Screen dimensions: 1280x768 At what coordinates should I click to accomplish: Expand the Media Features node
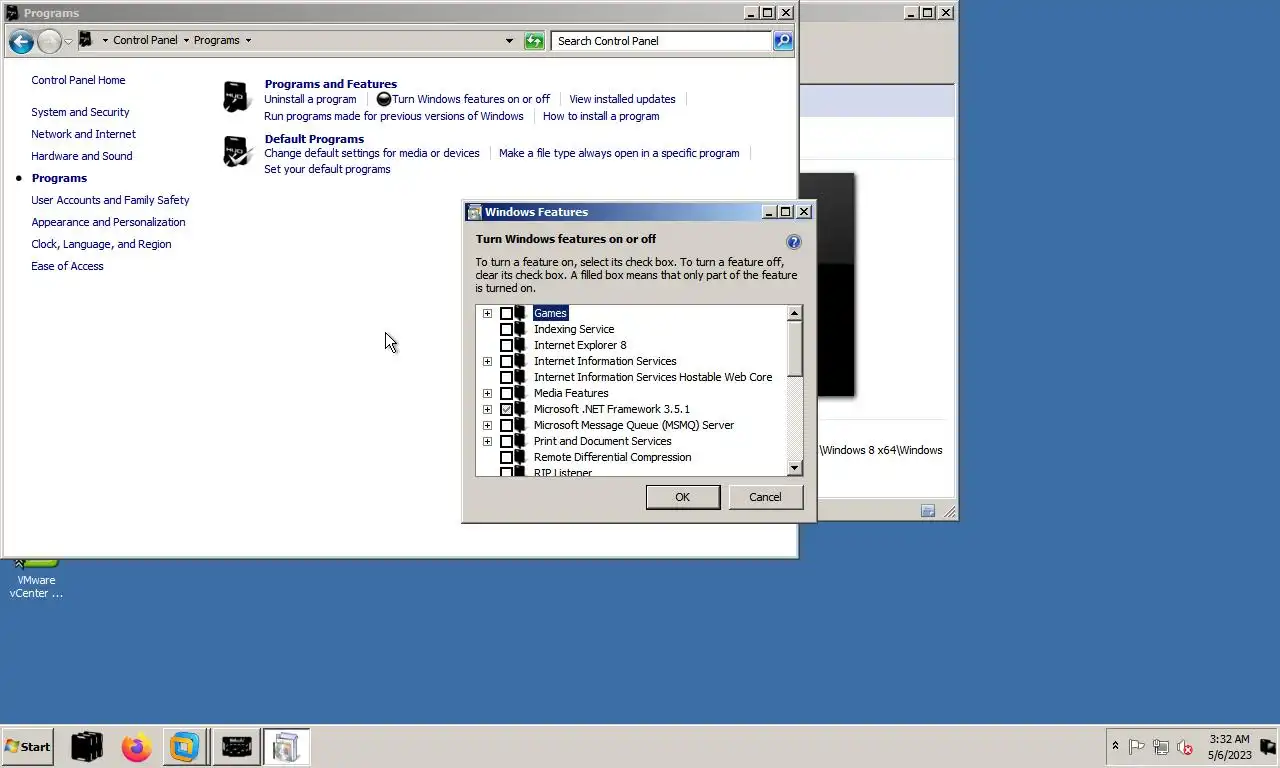pos(487,393)
